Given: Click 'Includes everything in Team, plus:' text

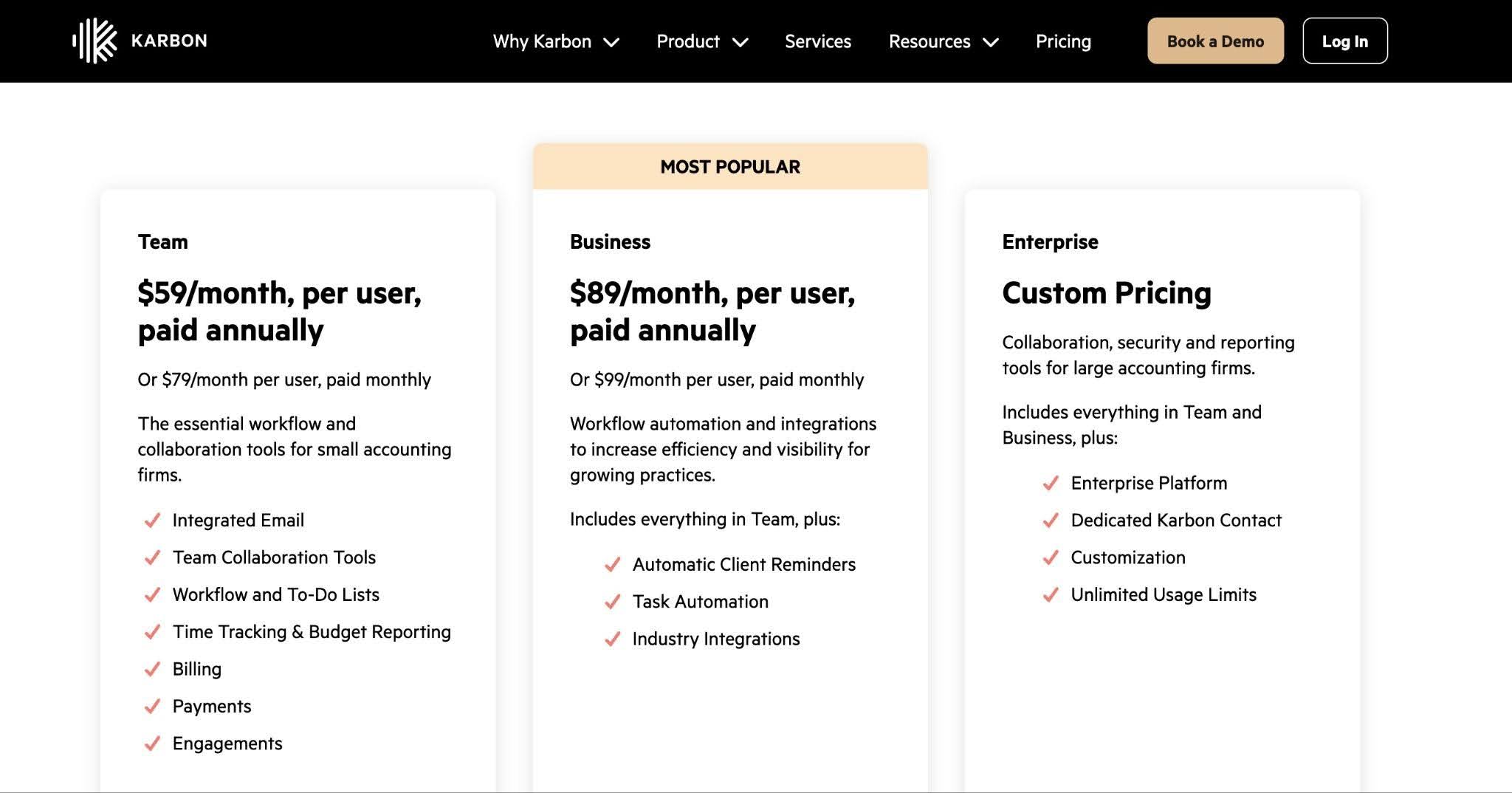Looking at the screenshot, I should click(704, 520).
